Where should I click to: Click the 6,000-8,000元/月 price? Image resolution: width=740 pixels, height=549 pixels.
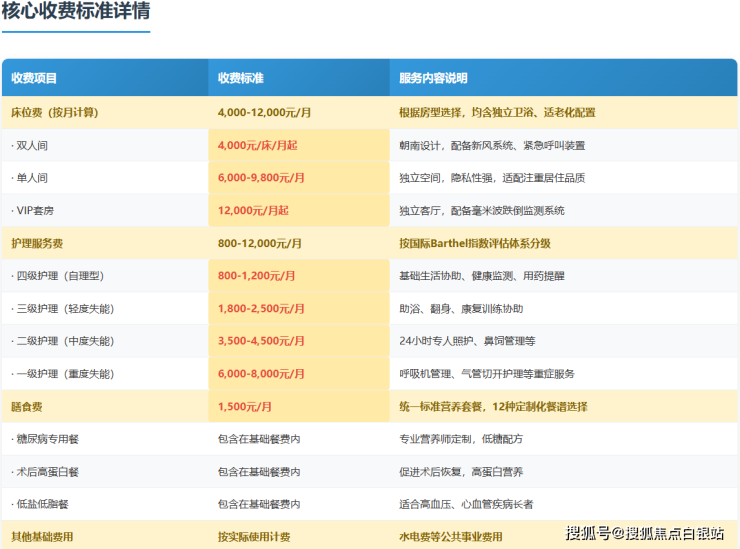point(261,373)
